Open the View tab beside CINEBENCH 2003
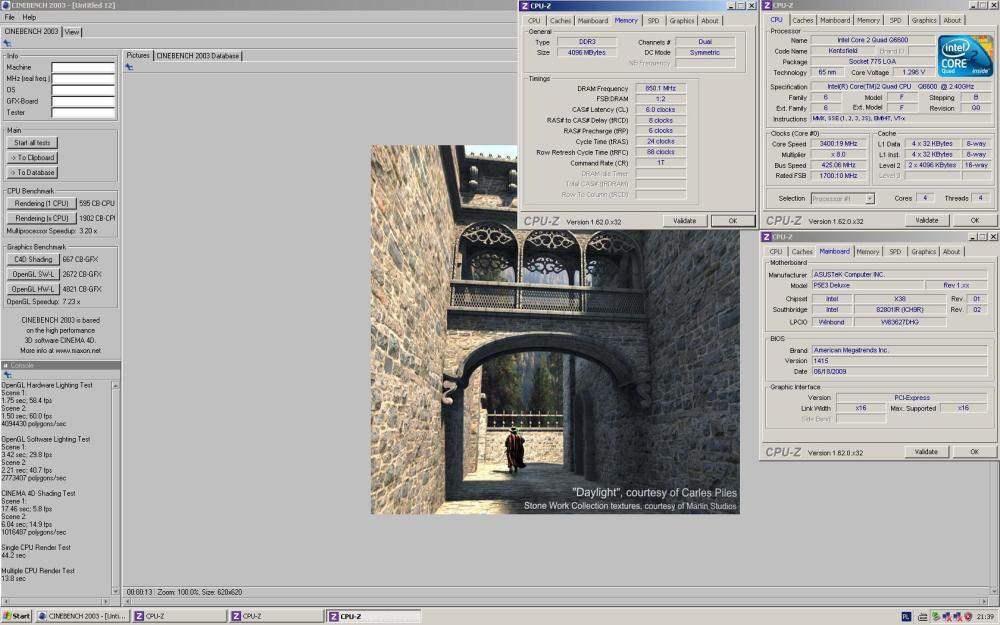The image size is (1000, 625). tap(72, 32)
